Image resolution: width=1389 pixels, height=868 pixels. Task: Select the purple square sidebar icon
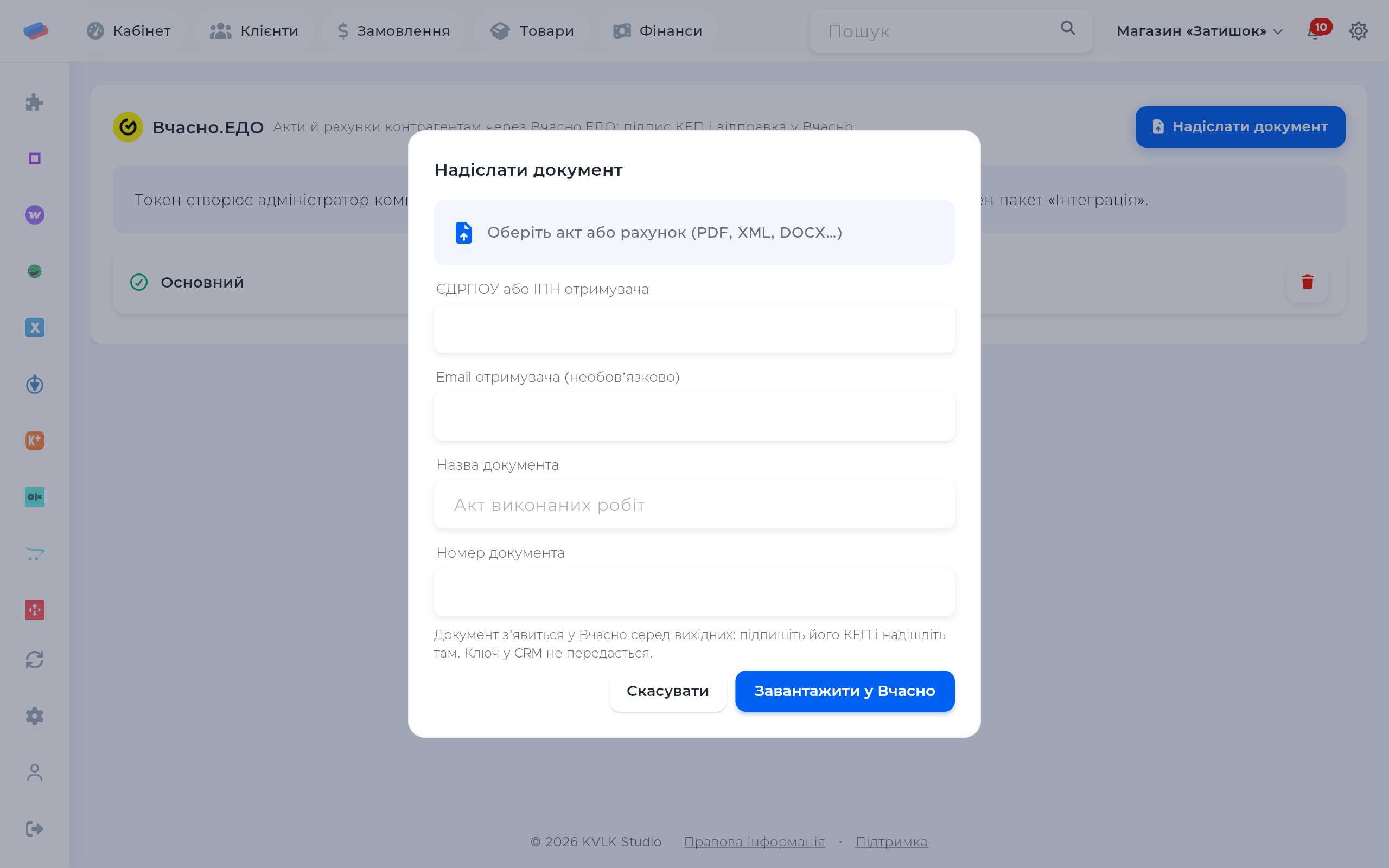point(34,158)
